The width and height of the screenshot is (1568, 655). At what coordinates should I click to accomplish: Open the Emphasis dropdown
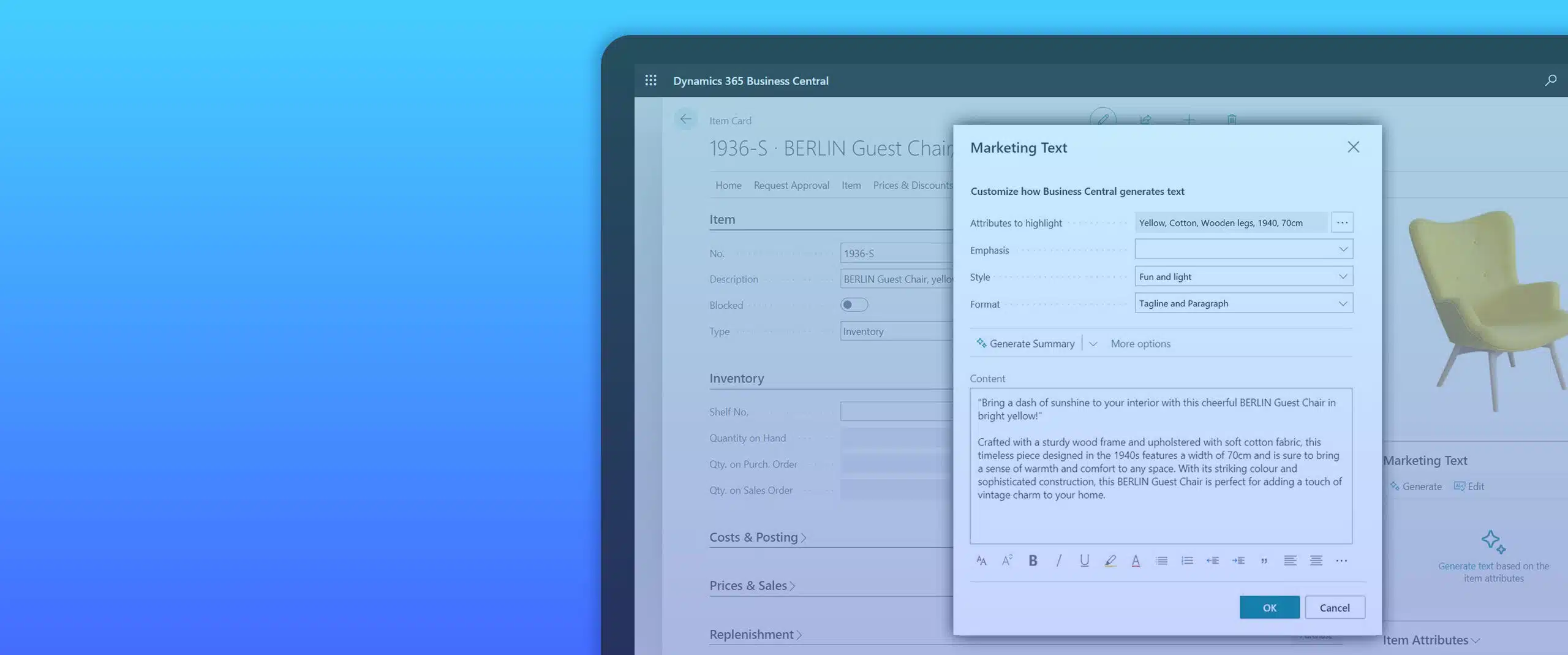coord(1243,249)
